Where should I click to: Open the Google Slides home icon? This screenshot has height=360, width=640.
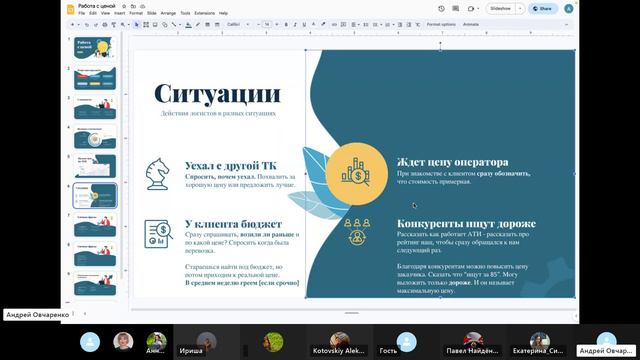pos(70,9)
